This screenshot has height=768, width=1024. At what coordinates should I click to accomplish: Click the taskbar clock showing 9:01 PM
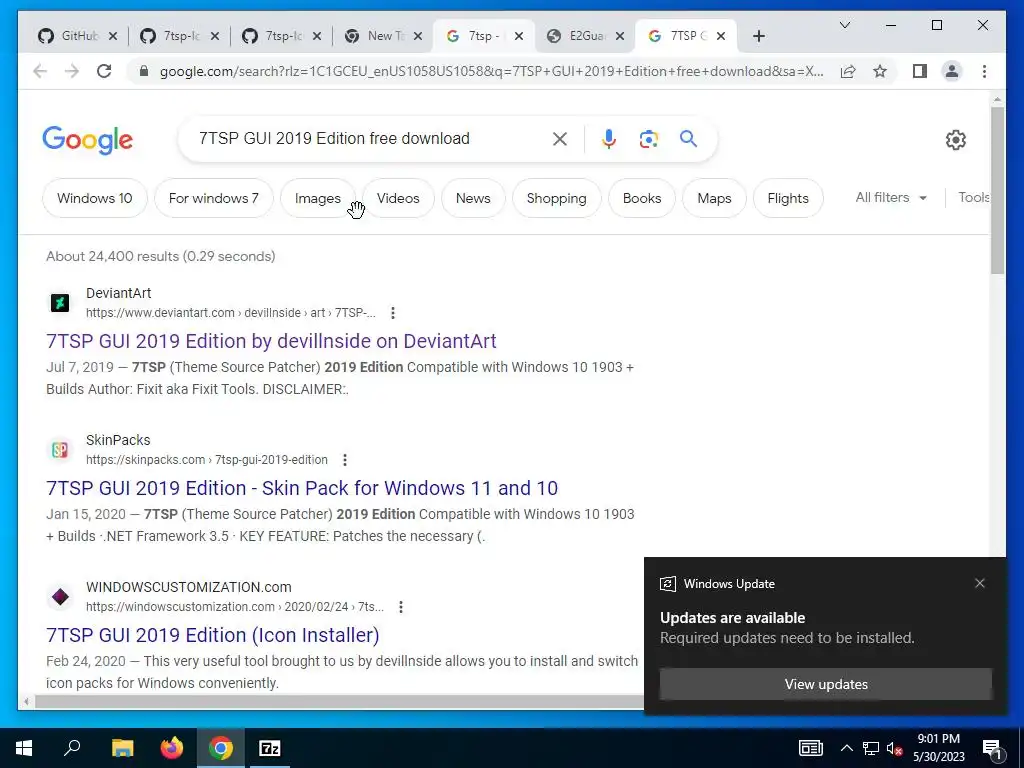click(938, 748)
